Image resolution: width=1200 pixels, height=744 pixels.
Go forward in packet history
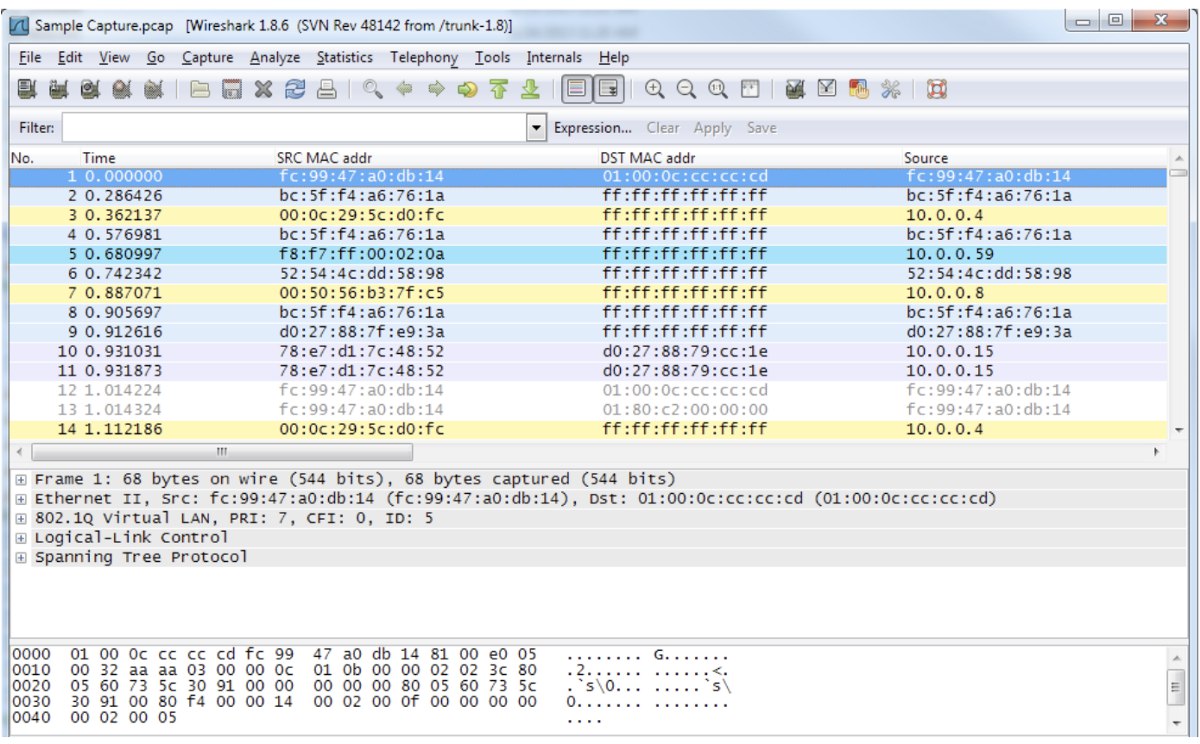tap(436, 90)
